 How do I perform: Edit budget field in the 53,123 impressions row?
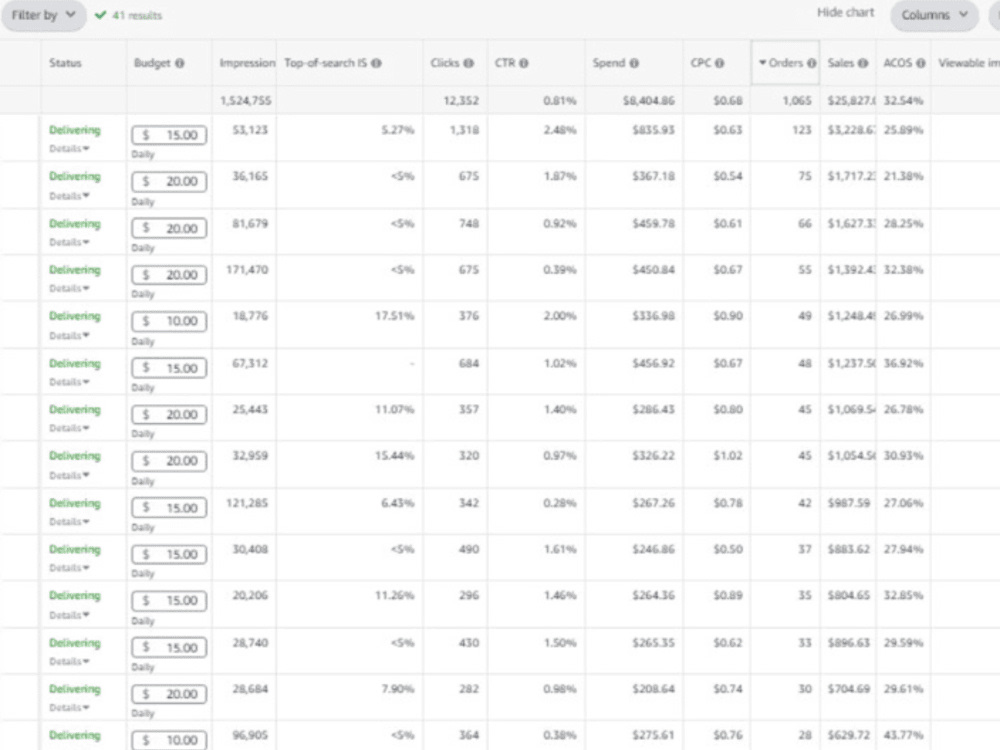click(x=169, y=135)
